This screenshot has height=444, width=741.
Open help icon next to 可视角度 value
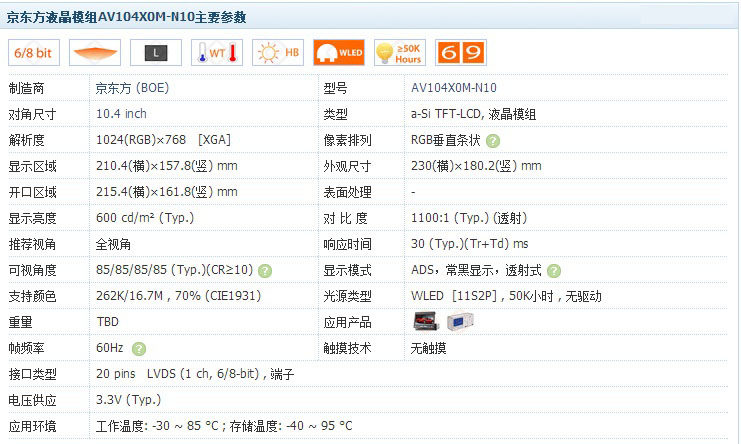[x=265, y=271]
